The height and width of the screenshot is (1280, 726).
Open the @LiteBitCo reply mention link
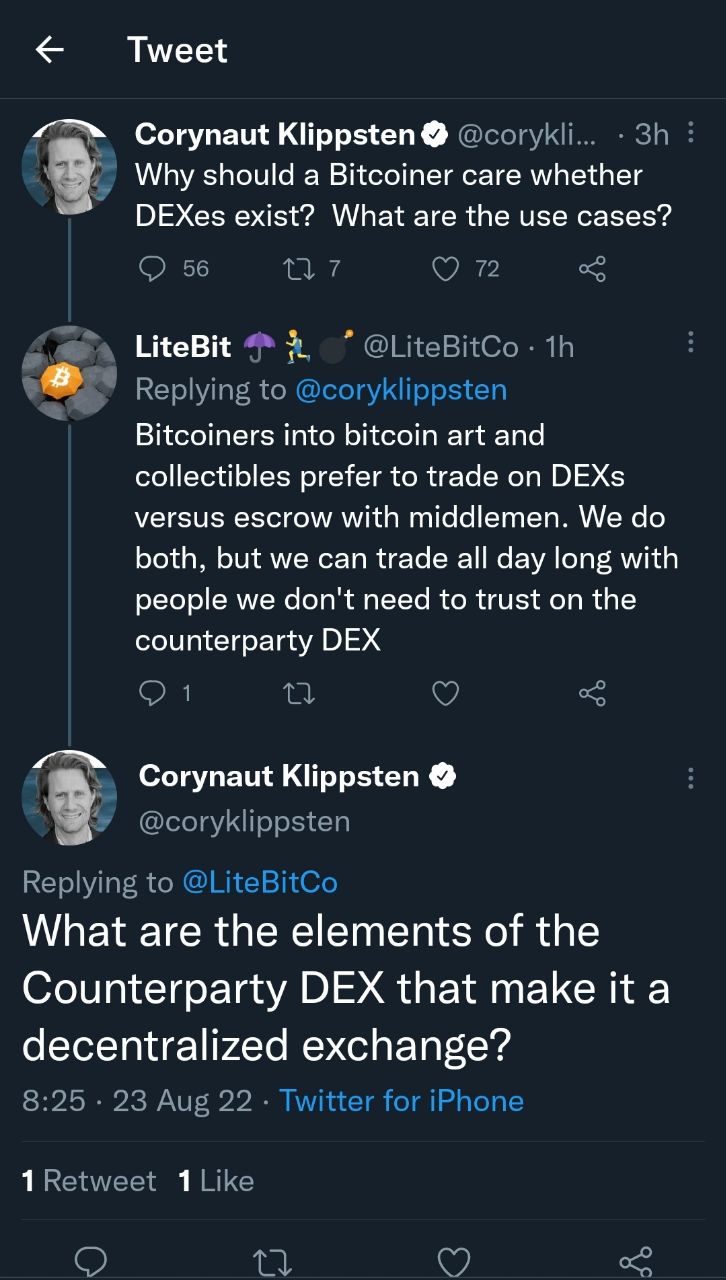[260, 882]
